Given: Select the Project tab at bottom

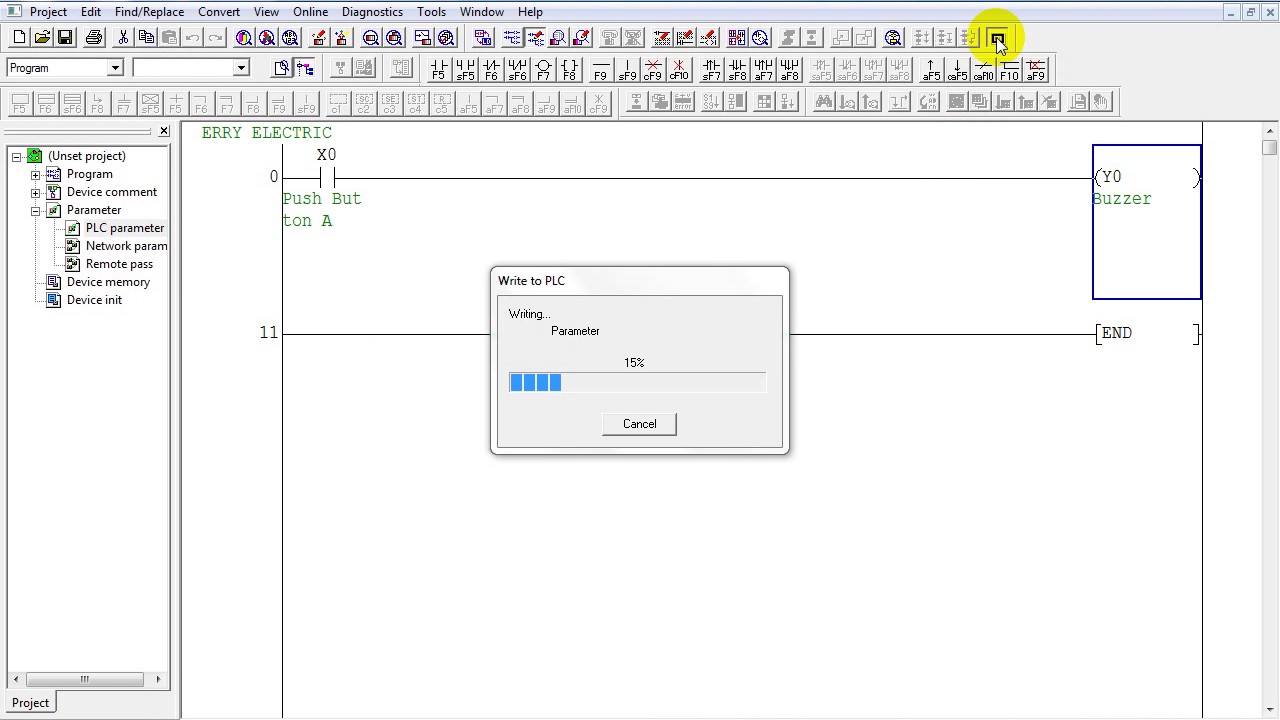Looking at the screenshot, I should [x=30, y=703].
